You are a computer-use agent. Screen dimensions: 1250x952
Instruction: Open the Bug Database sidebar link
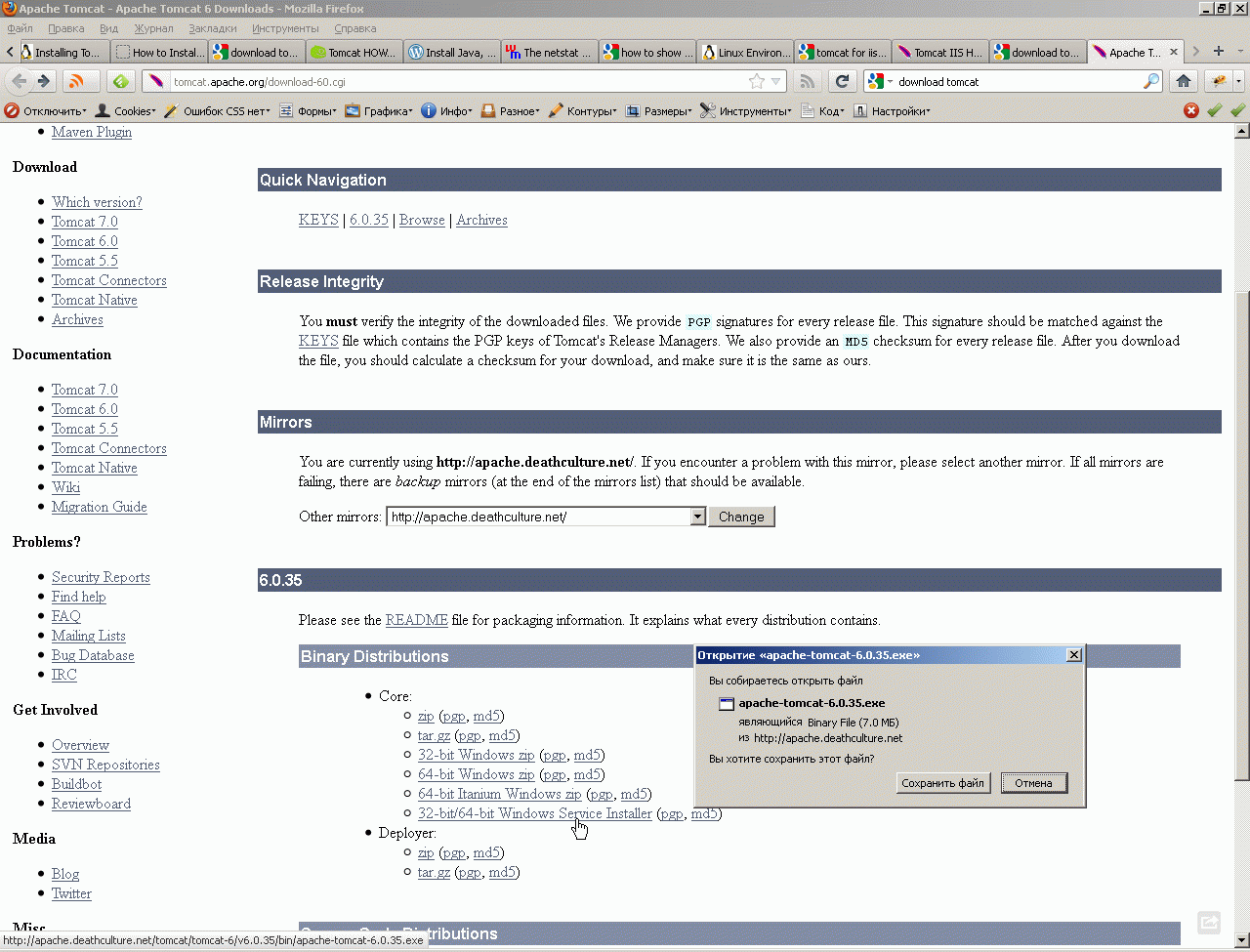(93, 655)
